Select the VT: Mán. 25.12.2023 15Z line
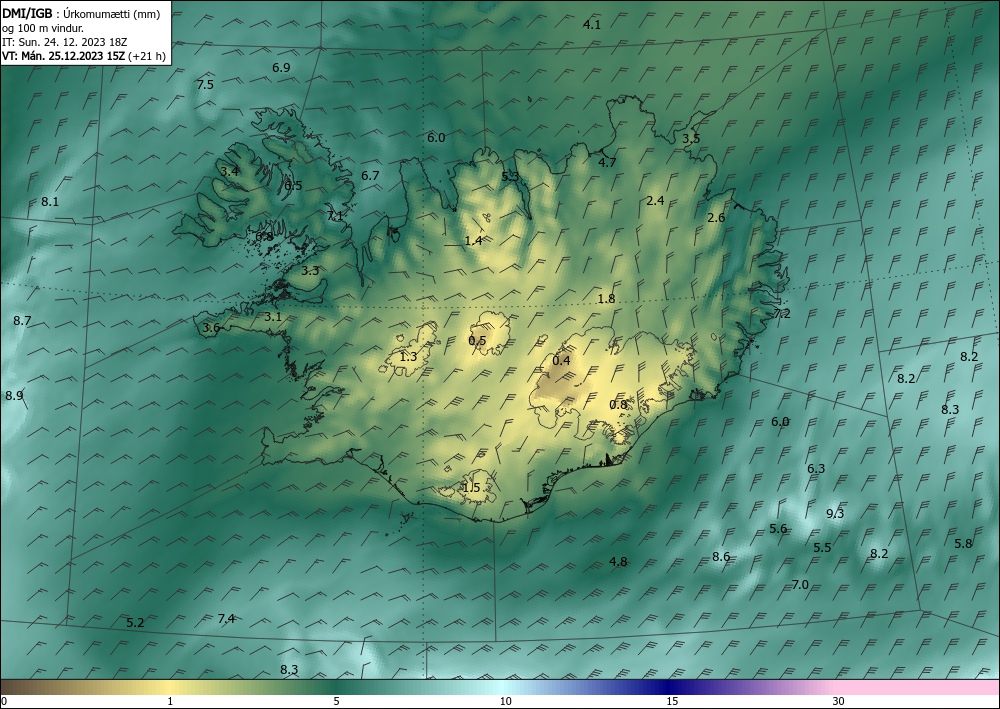The height and width of the screenshot is (709, 1000). (64, 56)
